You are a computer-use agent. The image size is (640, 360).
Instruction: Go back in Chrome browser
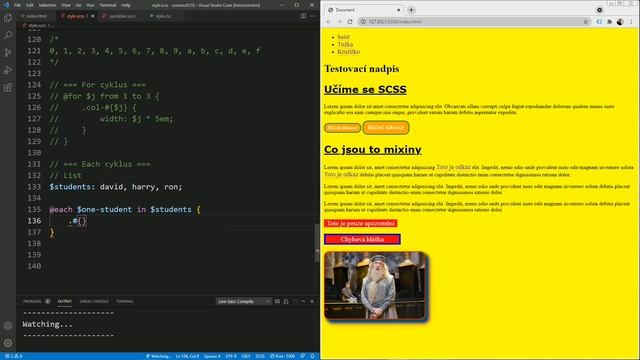[329, 22]
